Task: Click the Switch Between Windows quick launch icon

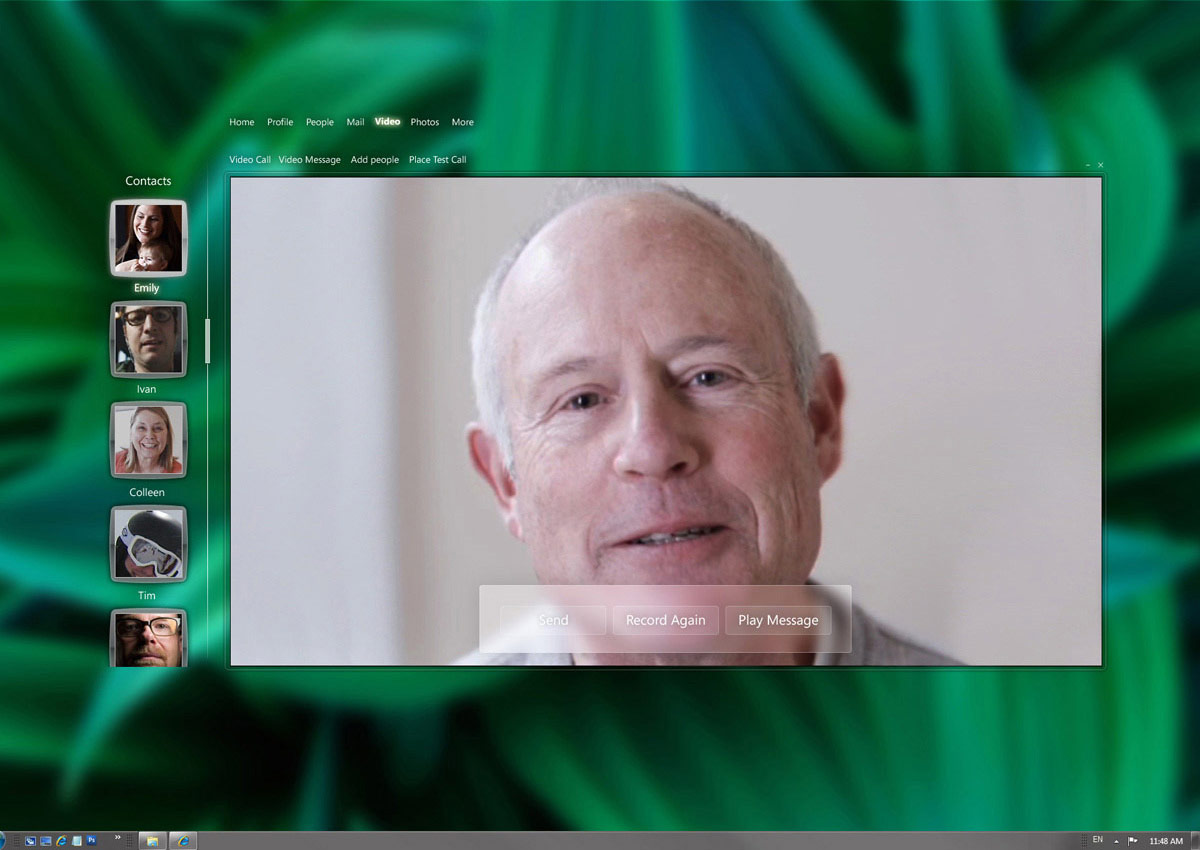Action: coord(30,841)
